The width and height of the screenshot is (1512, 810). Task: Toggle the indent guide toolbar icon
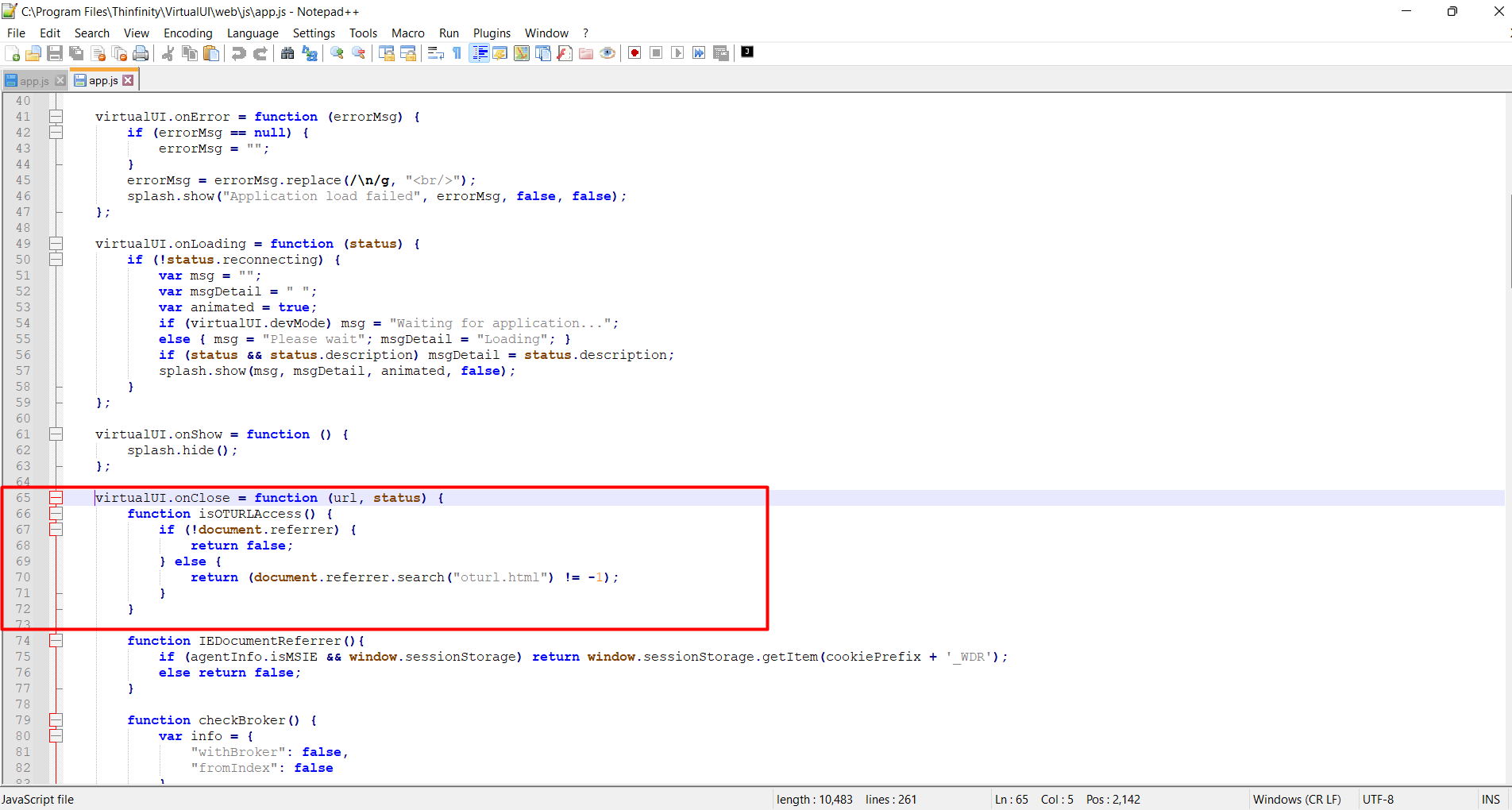pyautogui.click(x=479, y=53)
